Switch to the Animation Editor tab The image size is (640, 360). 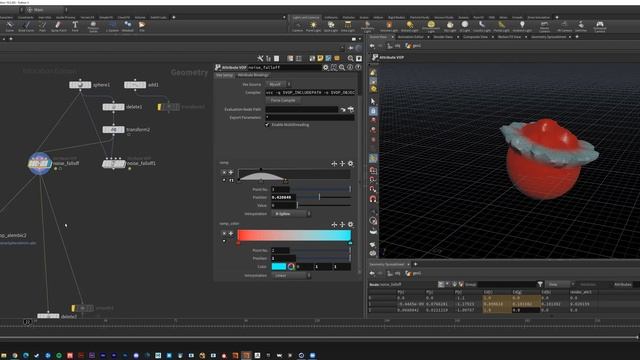click(x=411, y=37)
